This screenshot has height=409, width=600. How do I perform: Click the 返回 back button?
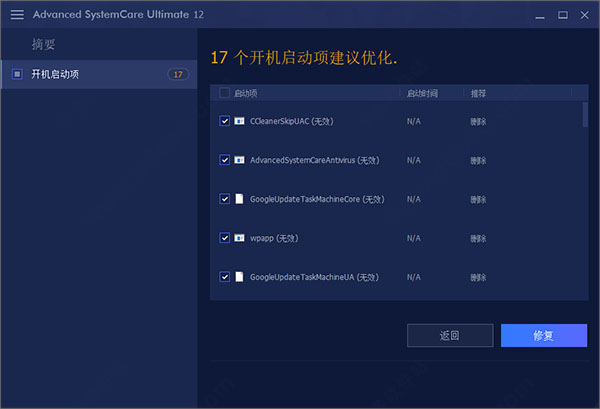(x=450, y=336)
